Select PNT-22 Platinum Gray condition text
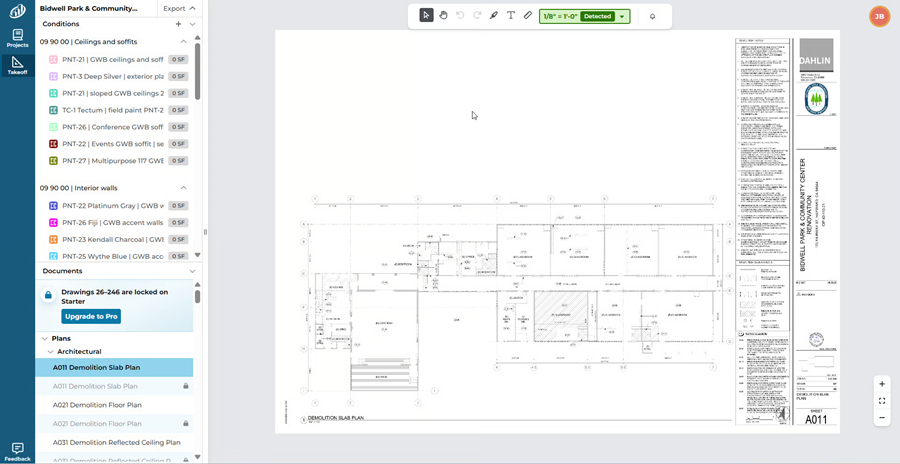The height and width of the screenshot is (464, 900). point(113,206)
